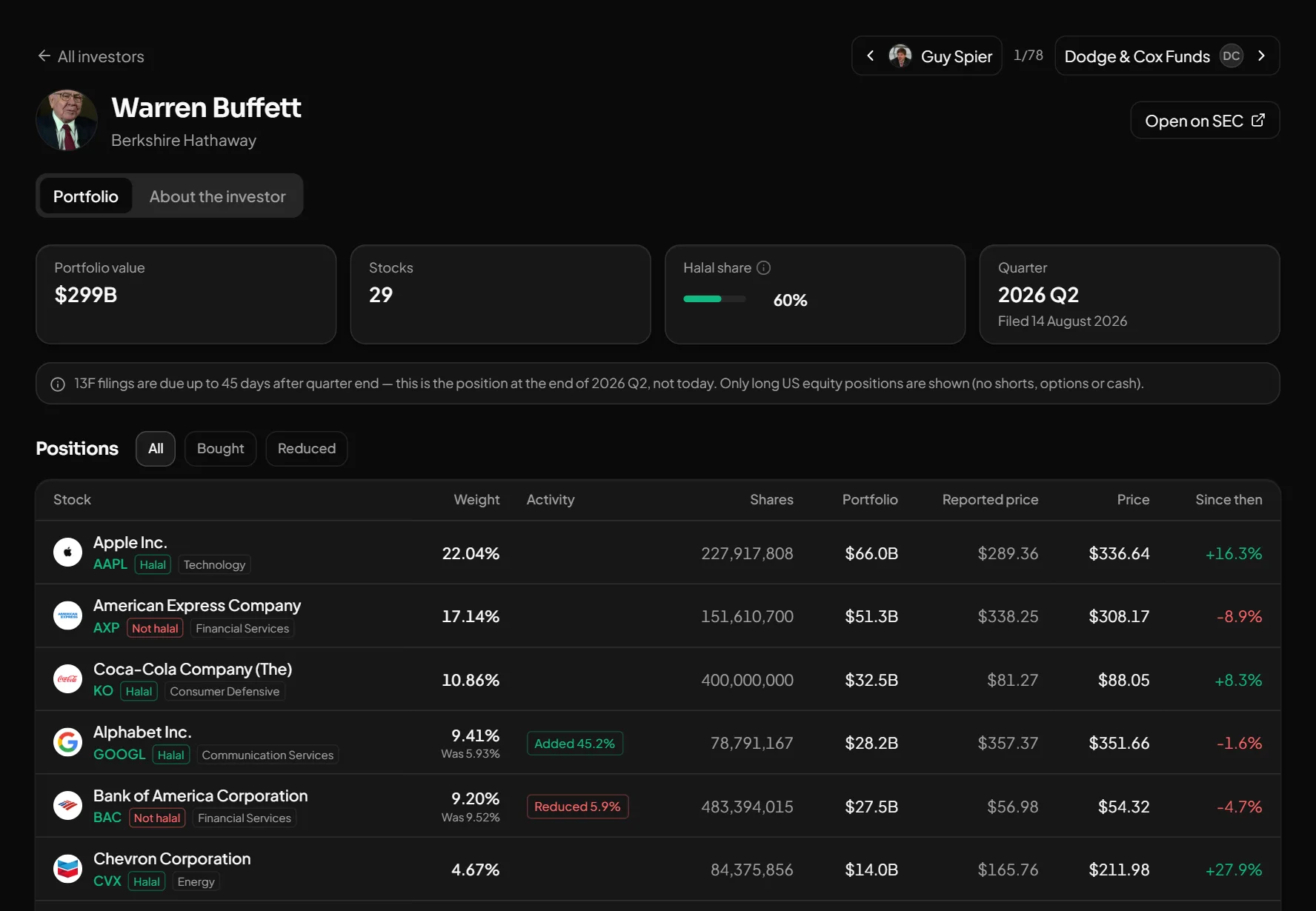
Task: Click the info icon beside Halal share
Action: click(x=764, y=267)
